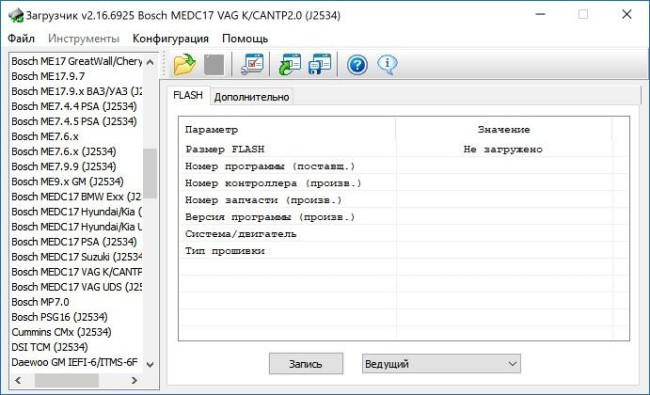This screenshot has height=395, width=650.
Task: Open the settings checklist toolbar icon
Action: pyautogui.click(x=252, y=64)
